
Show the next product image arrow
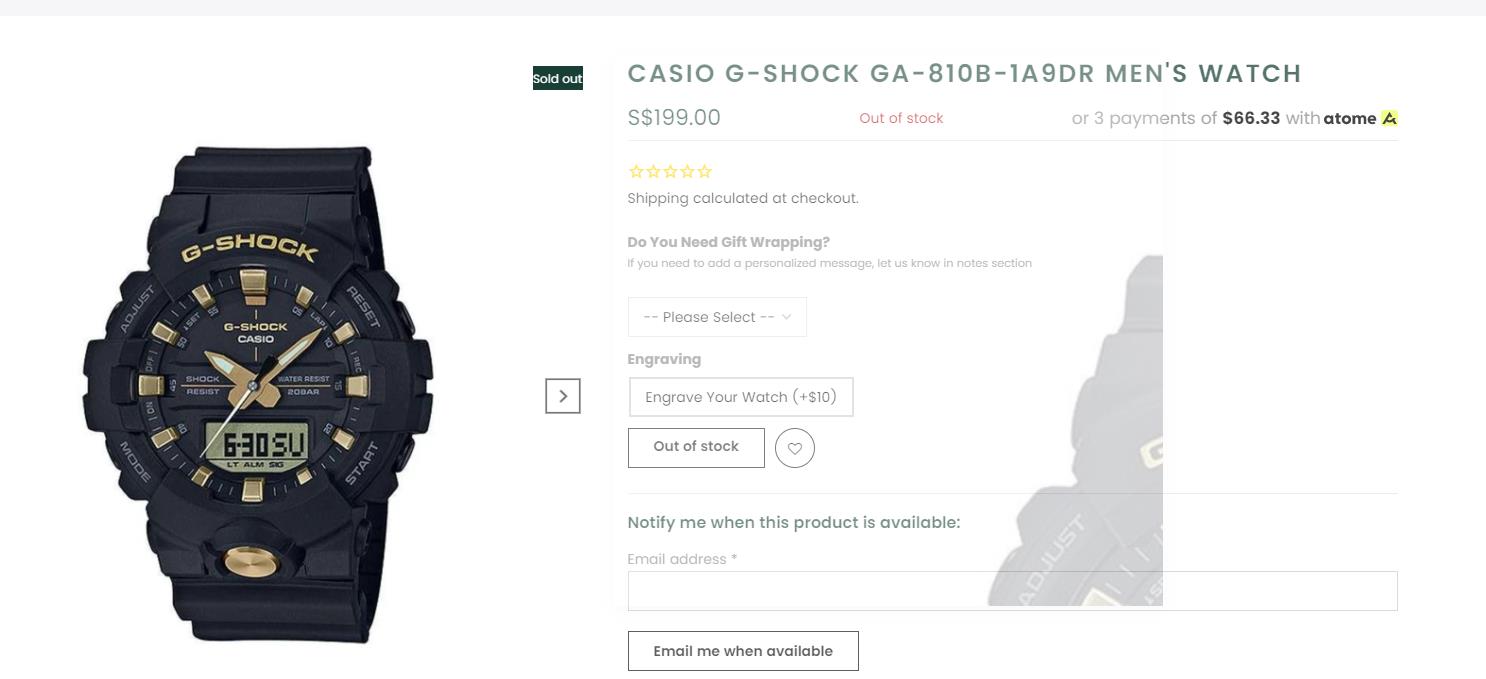[563, 396]
